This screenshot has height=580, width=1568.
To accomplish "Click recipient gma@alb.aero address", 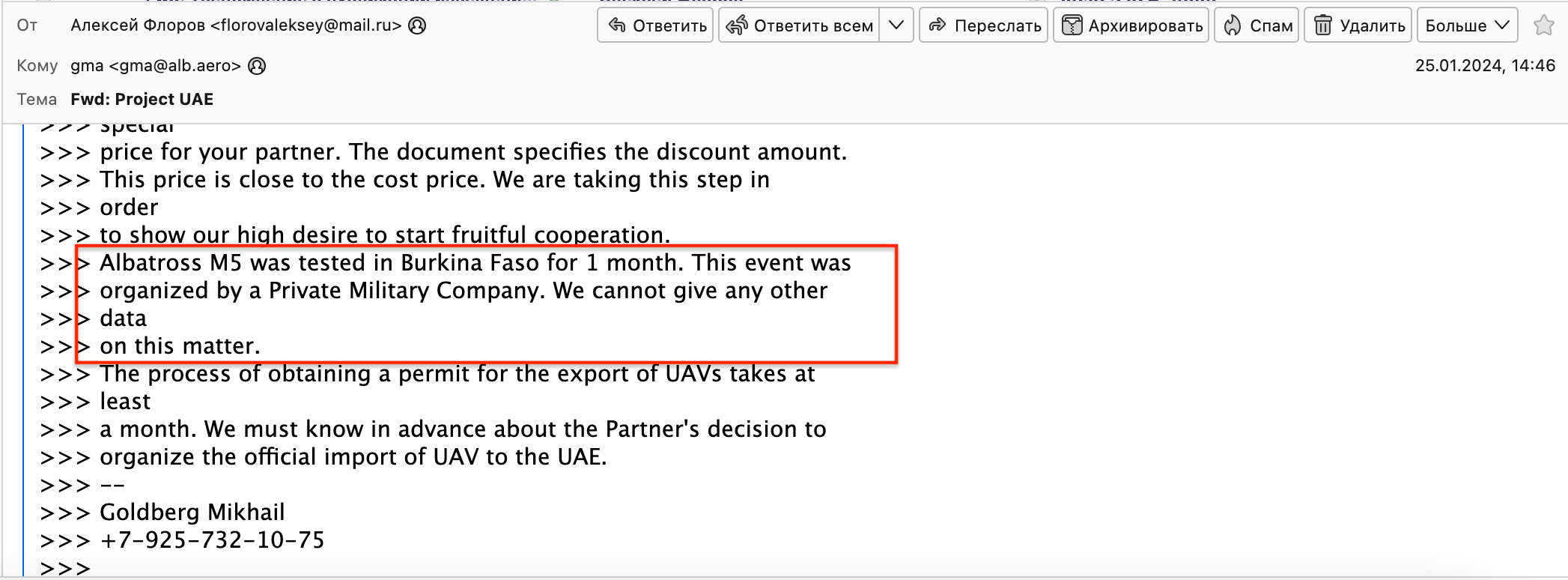I will tap(156, 66).
